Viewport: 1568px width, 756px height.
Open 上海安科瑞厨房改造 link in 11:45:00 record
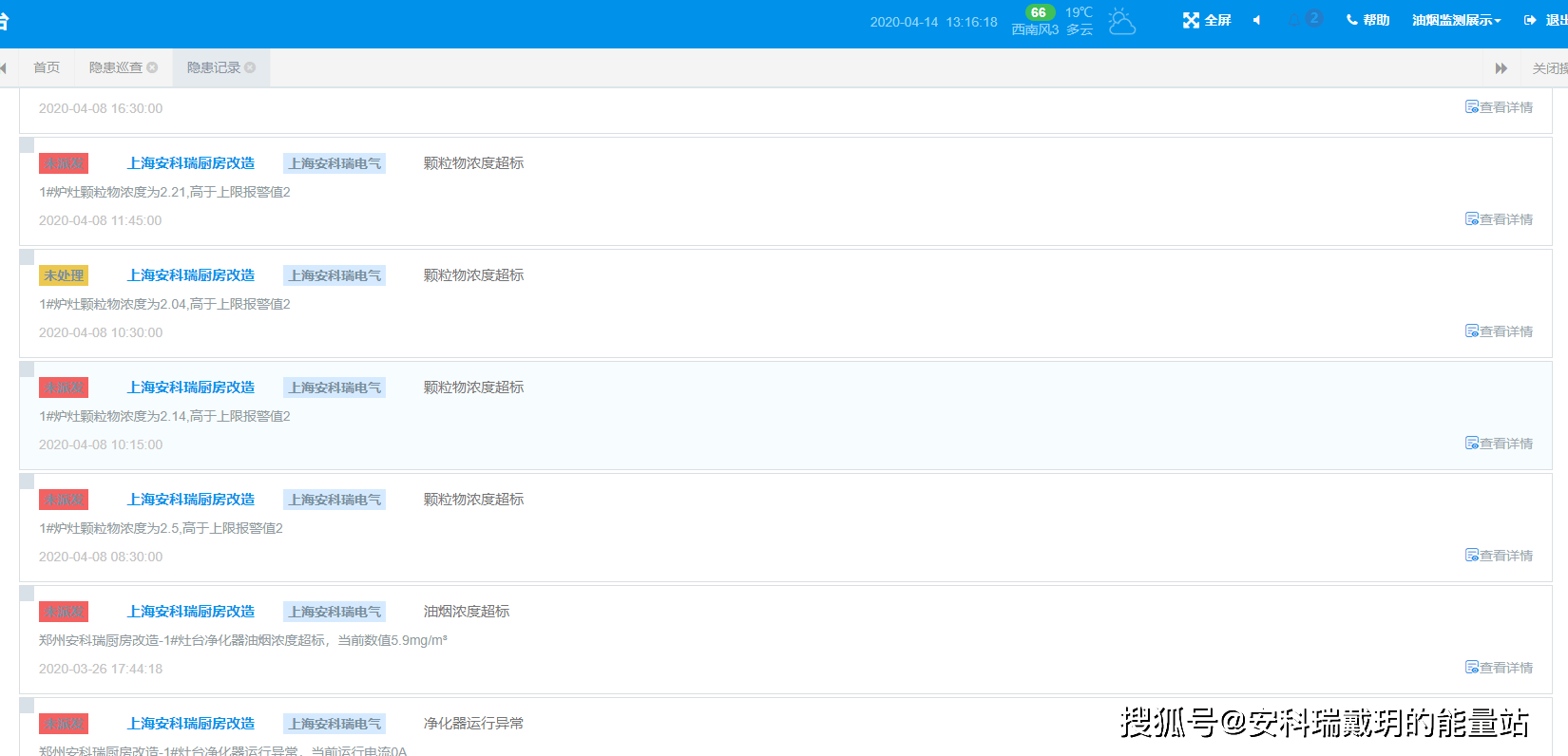point(191,163)
